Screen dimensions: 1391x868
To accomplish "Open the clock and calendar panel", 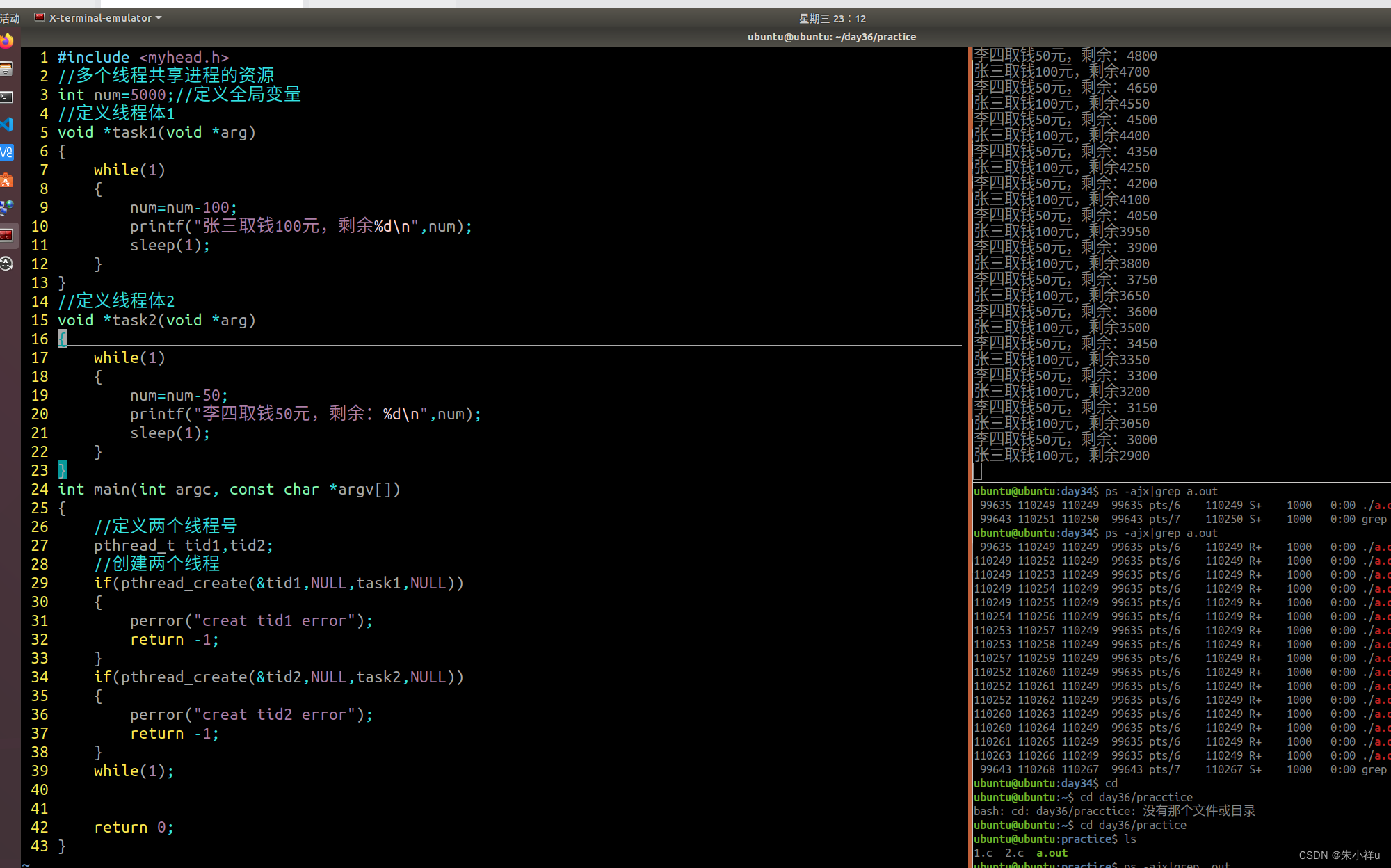I will tap(832, 19).
